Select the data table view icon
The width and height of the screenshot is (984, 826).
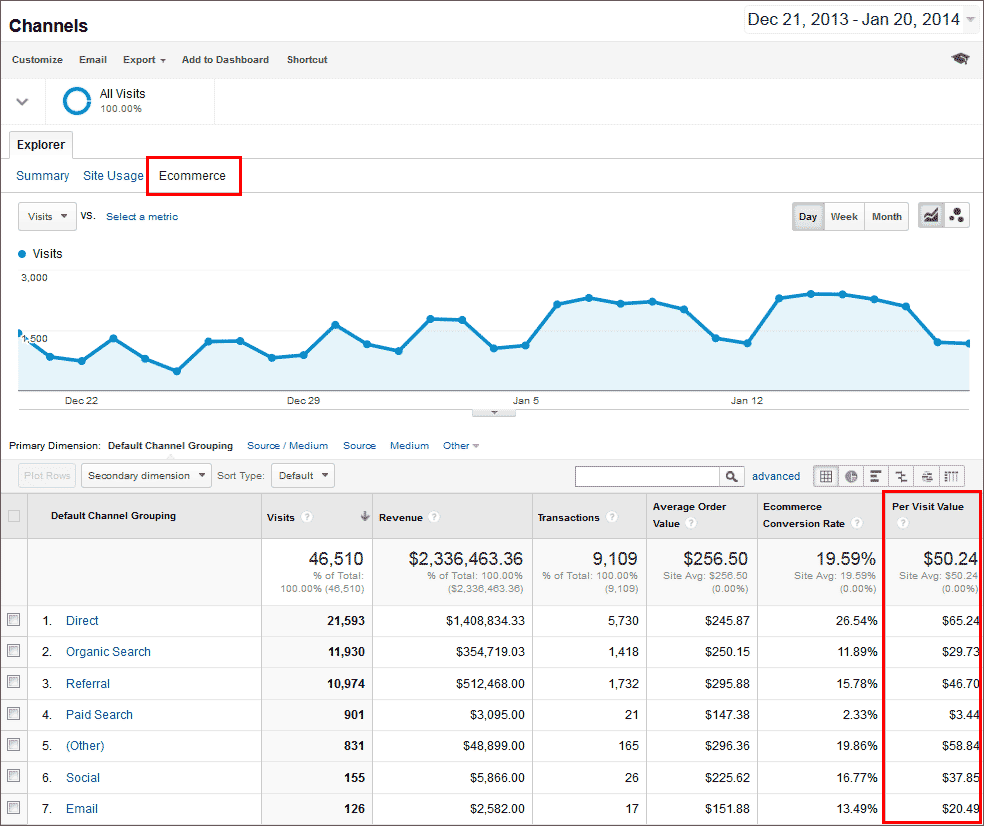(826, 476)
